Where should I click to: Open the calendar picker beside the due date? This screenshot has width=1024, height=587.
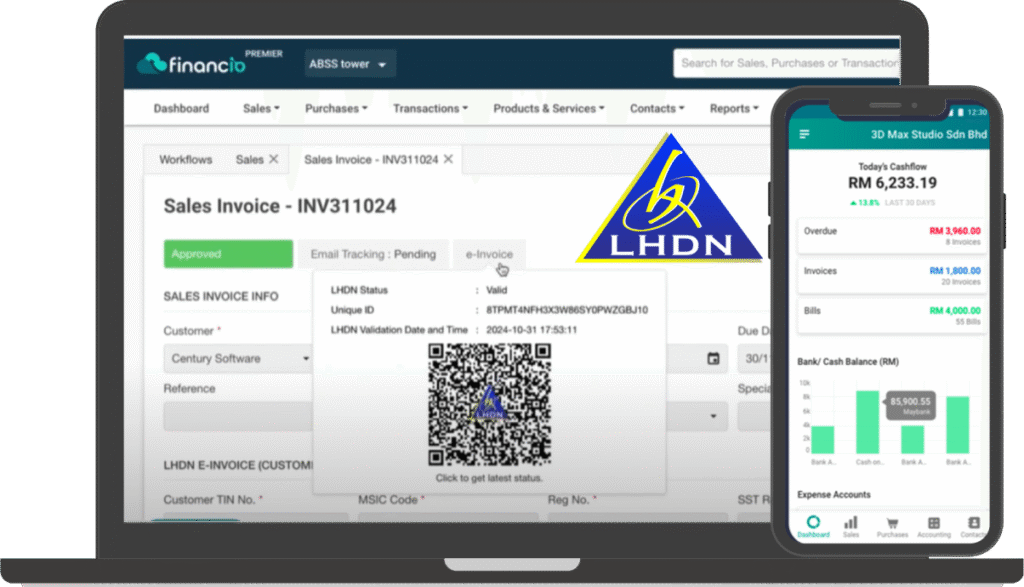click(x=713, y=358)
